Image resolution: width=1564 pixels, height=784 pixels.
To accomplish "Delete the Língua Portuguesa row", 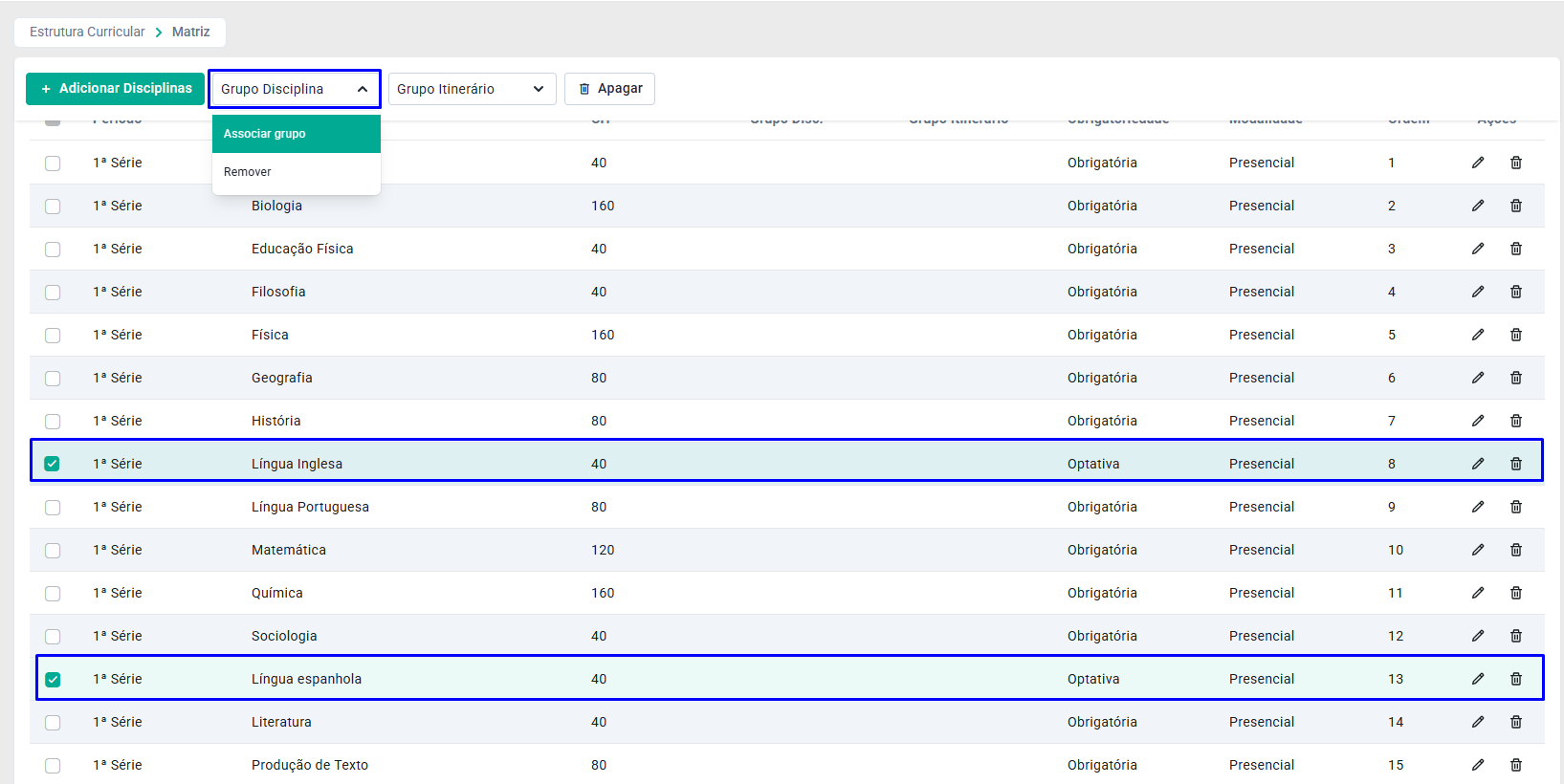I will click(x=1516, y=507).
